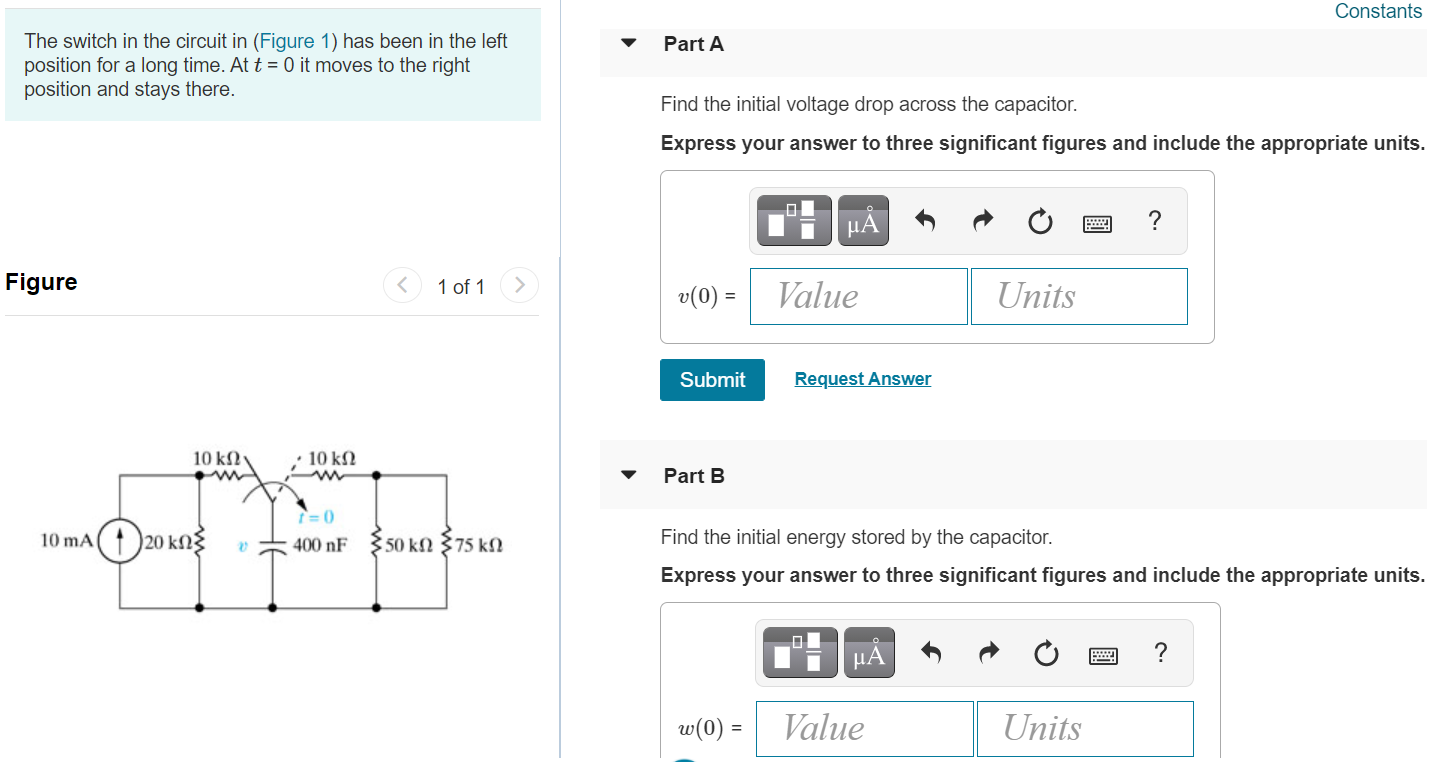Viewport: 1435px width, 762px height.
Task: Click the Request Answer link
Action: tap(862, 378)
